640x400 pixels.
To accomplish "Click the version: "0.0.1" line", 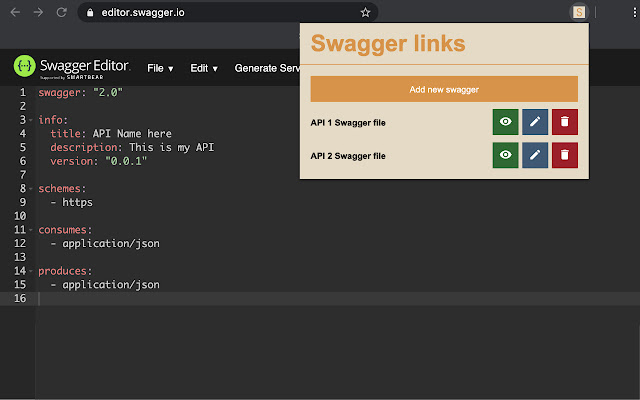I will tap(98, 161).
